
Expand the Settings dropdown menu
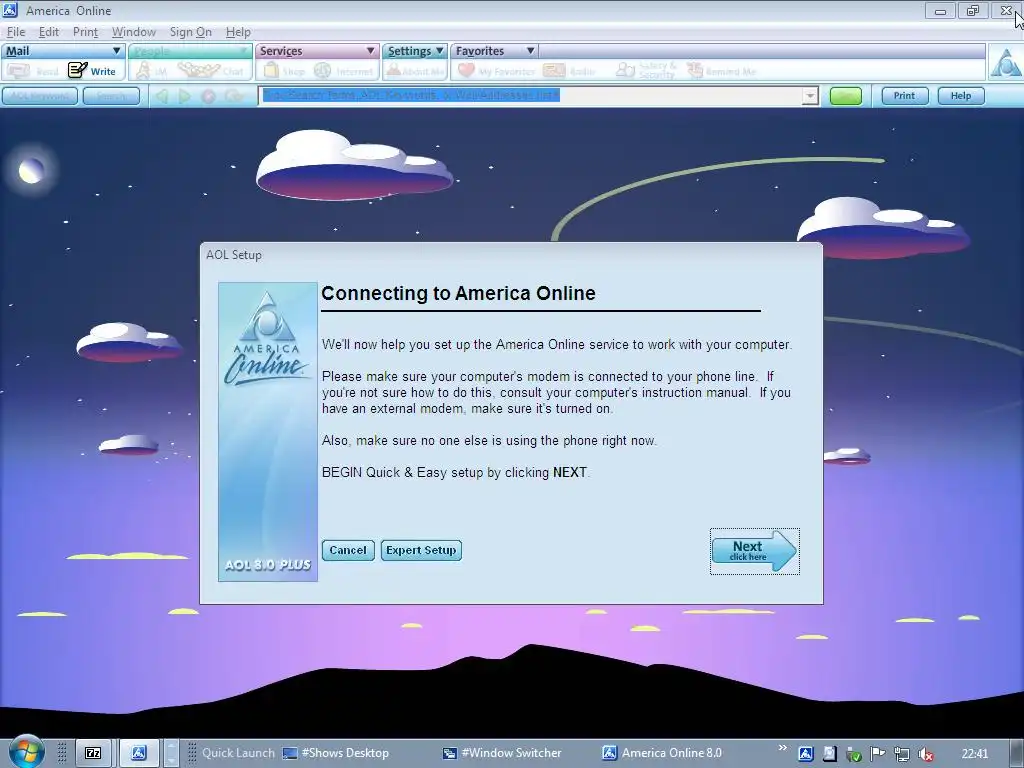(440, 51)
